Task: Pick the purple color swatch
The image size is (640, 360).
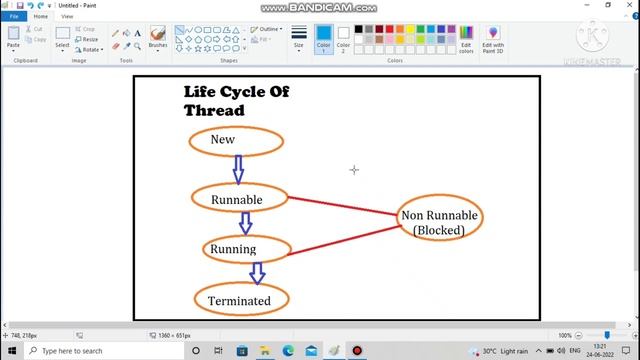Action: click(x=451, y=29)
